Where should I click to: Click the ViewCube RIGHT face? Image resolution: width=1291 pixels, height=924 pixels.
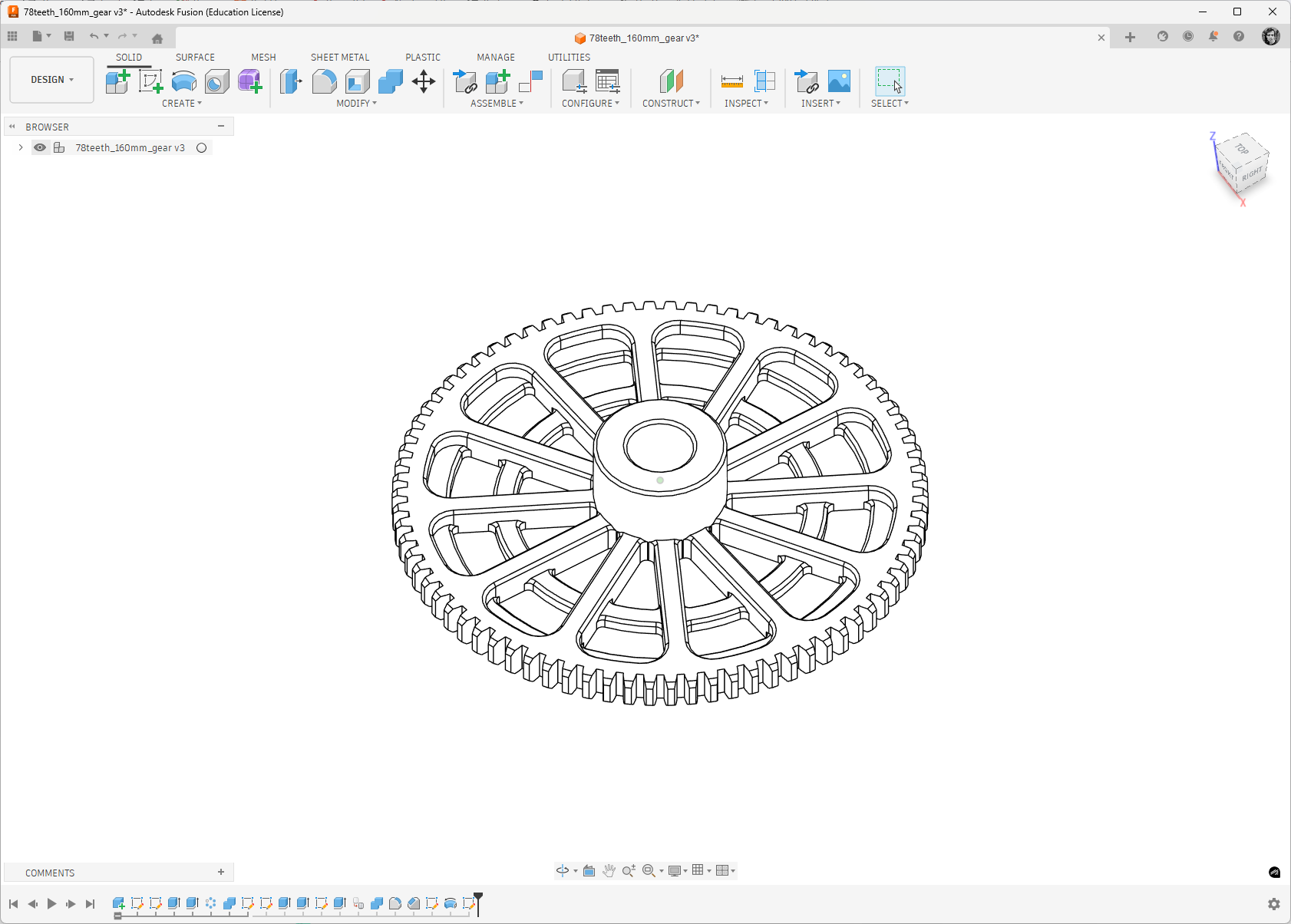coord(1252,174)
